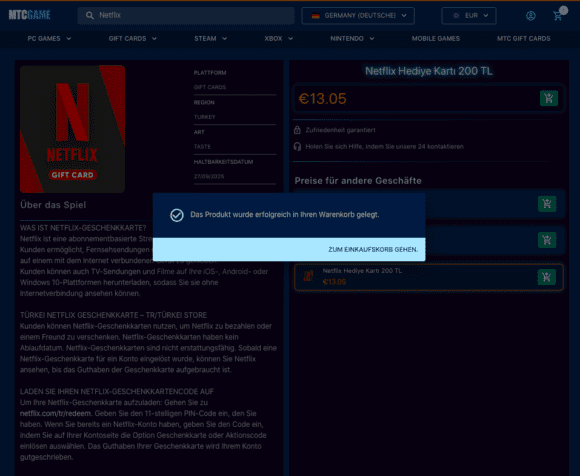580x476 pixels.
Task: Click the Turkey region value
Action: tap(204, 117)
